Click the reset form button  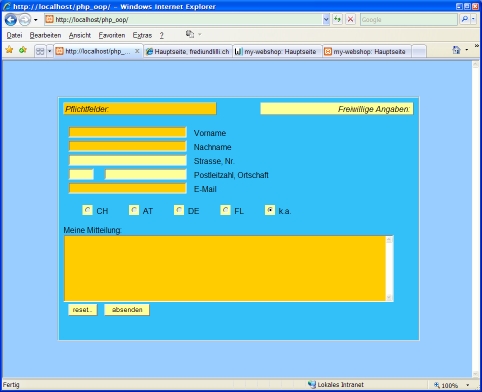pos(83,310)
